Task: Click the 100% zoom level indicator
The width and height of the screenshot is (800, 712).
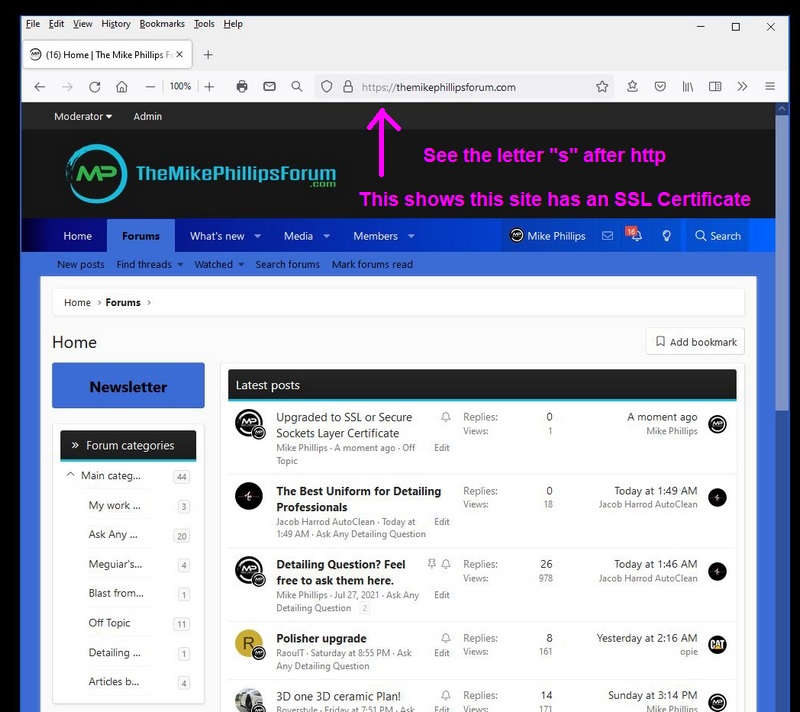Action: (180, 86)
